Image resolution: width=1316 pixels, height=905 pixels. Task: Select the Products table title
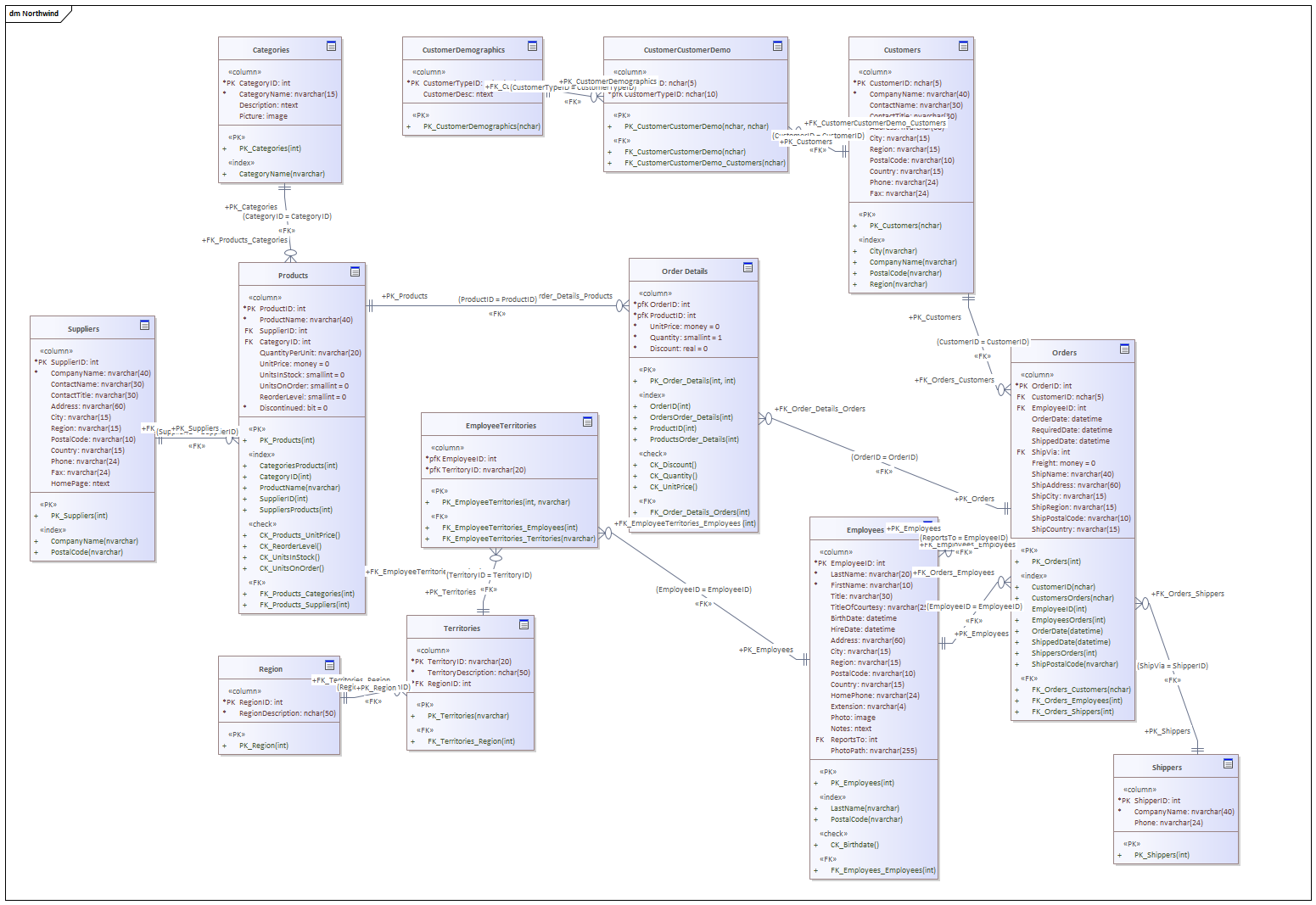click(293, 276)
